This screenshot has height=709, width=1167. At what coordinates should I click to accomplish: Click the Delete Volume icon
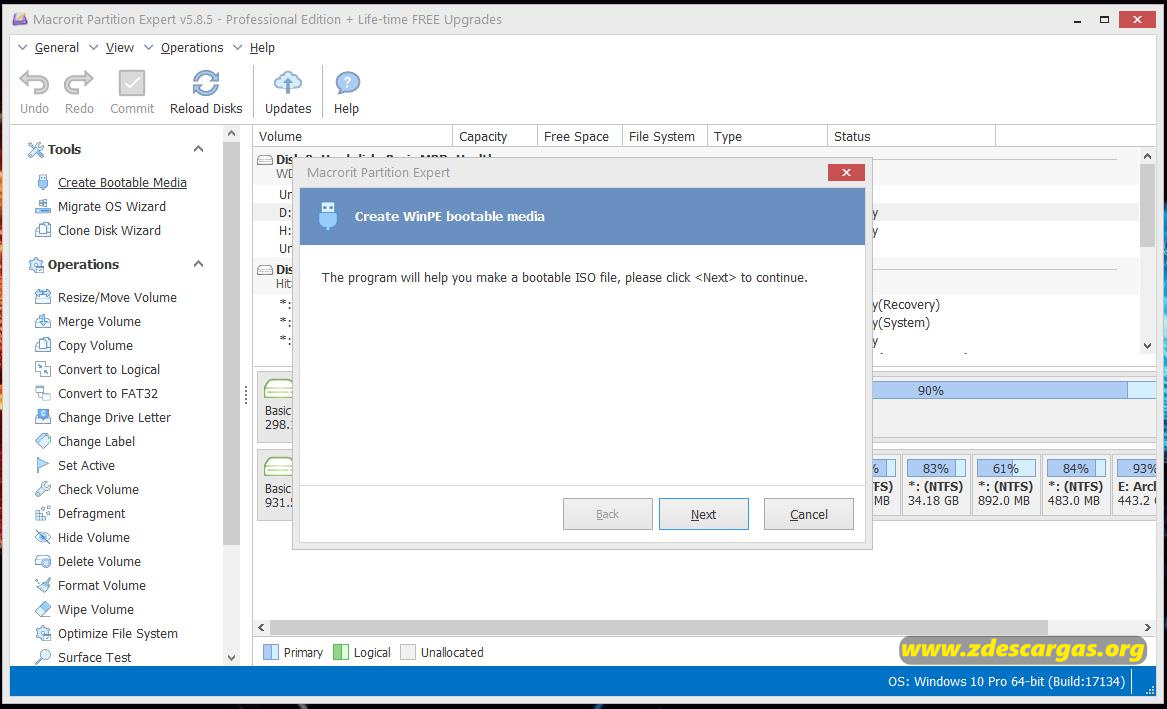[x=43, y=561]
